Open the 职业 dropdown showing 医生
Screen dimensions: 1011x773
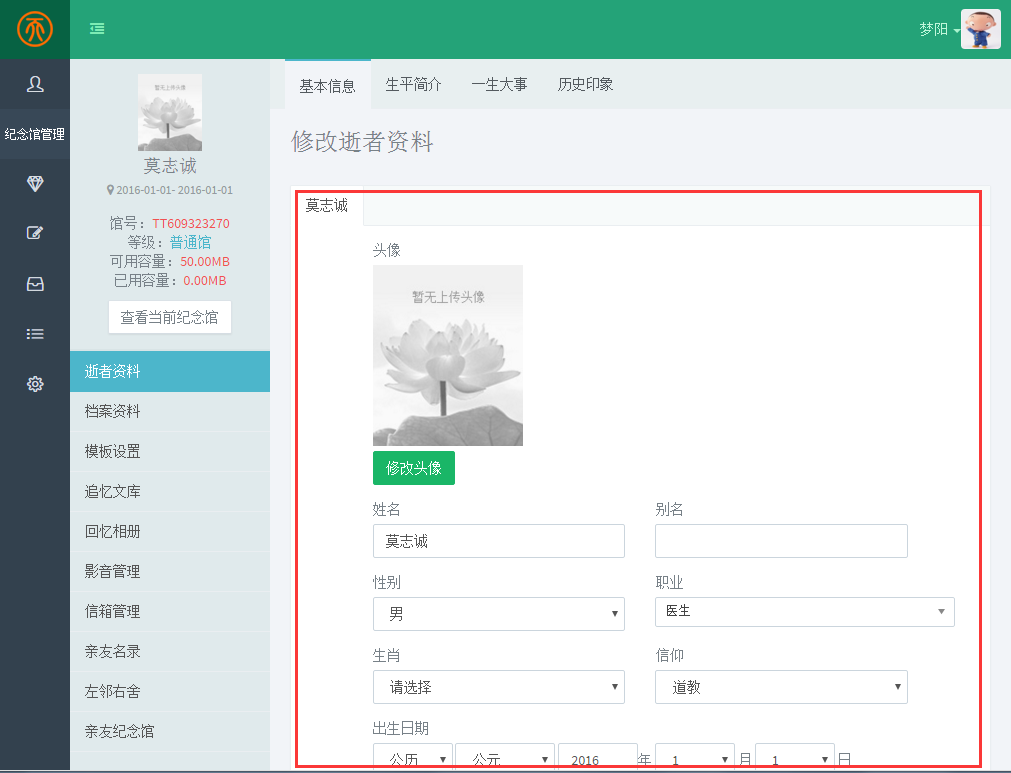[804, 611]
